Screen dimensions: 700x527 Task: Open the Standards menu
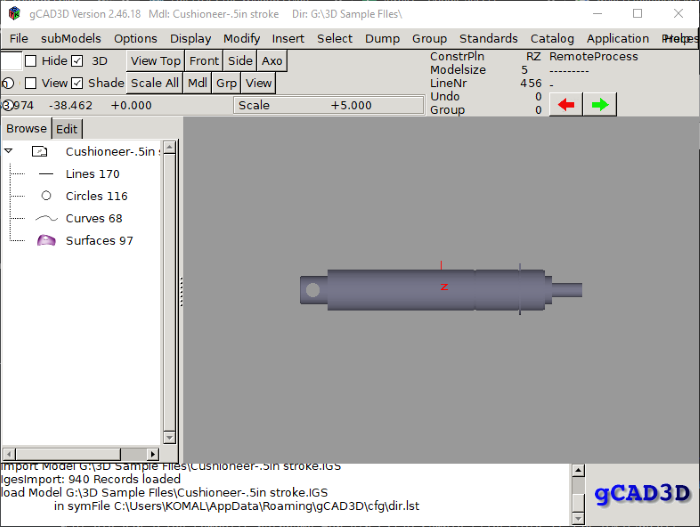(x=488, y=38)
